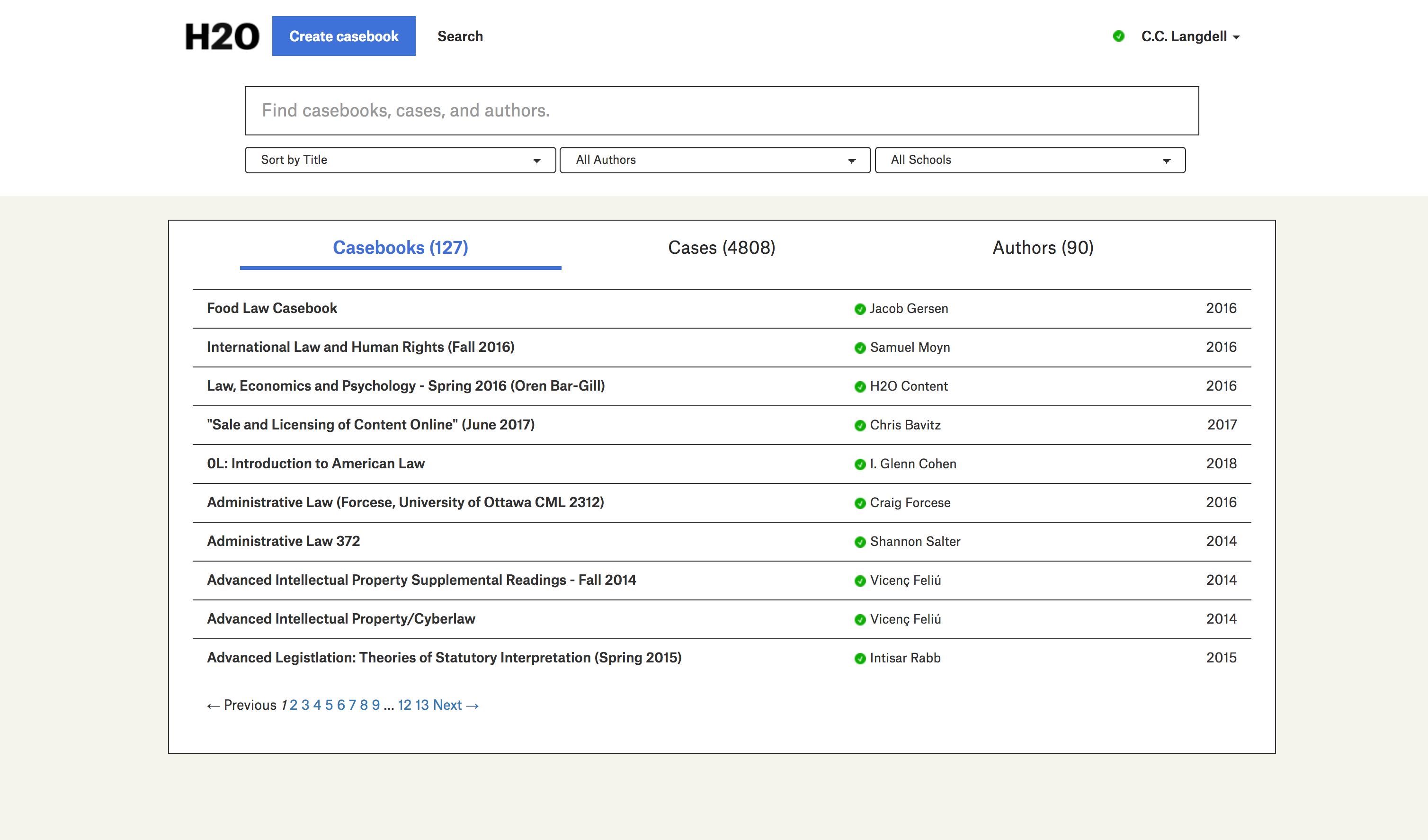Open Administrative Law 372 casebook
The width and height of the screenshot is (1428, 840).
pyautogui.click(x=283, y=541)
